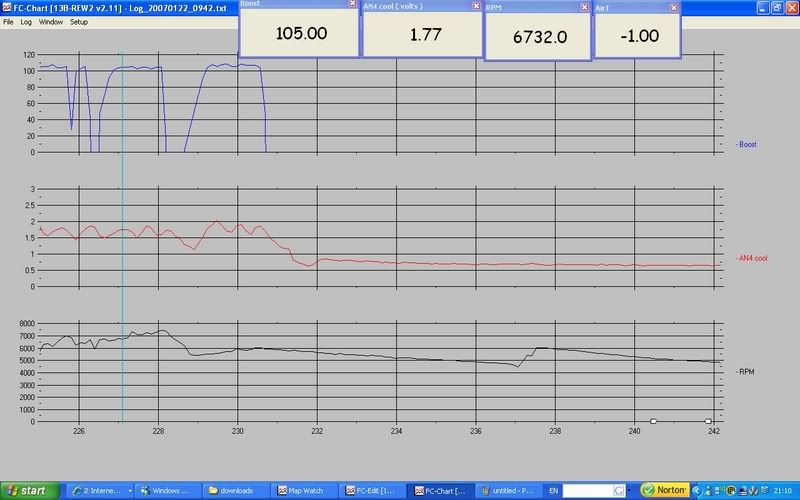Expand the Internet Explorer taskbar group
The width and height of the screenshot is (800, 500).
click(x=101, y=490)
